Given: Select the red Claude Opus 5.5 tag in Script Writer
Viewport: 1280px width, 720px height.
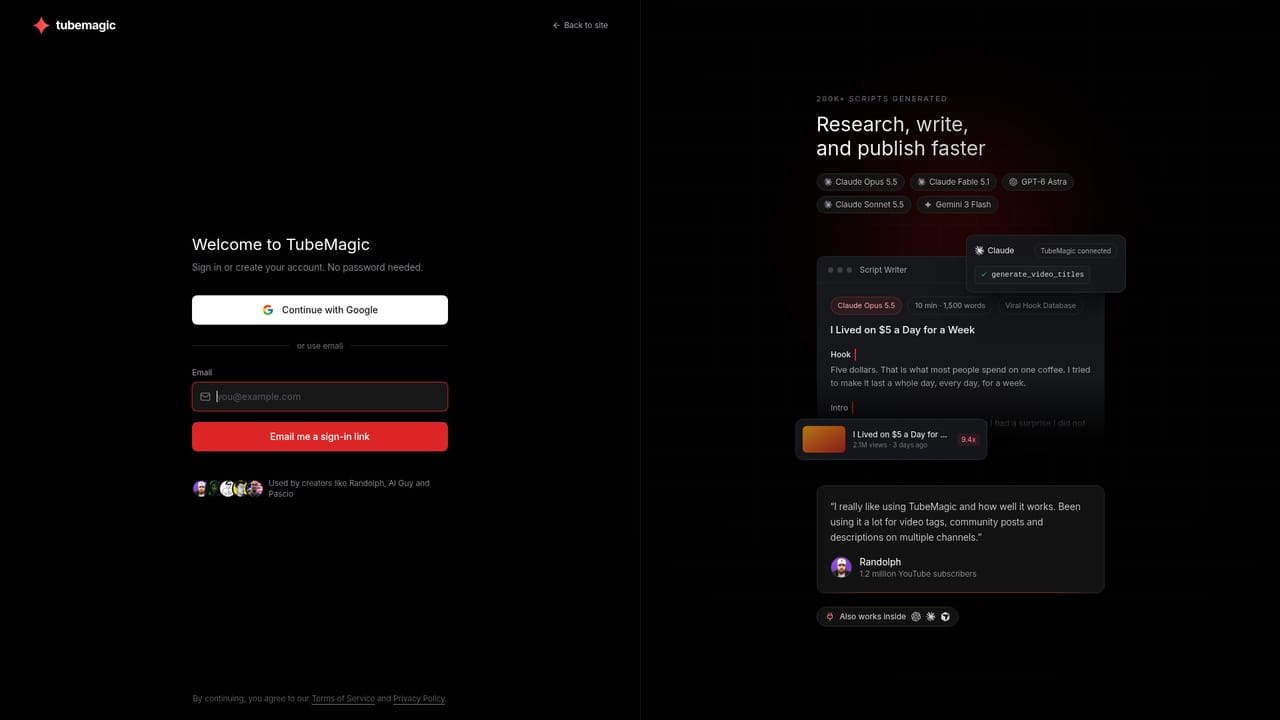Looking at the screenshot, I should [x=866, y=305].
